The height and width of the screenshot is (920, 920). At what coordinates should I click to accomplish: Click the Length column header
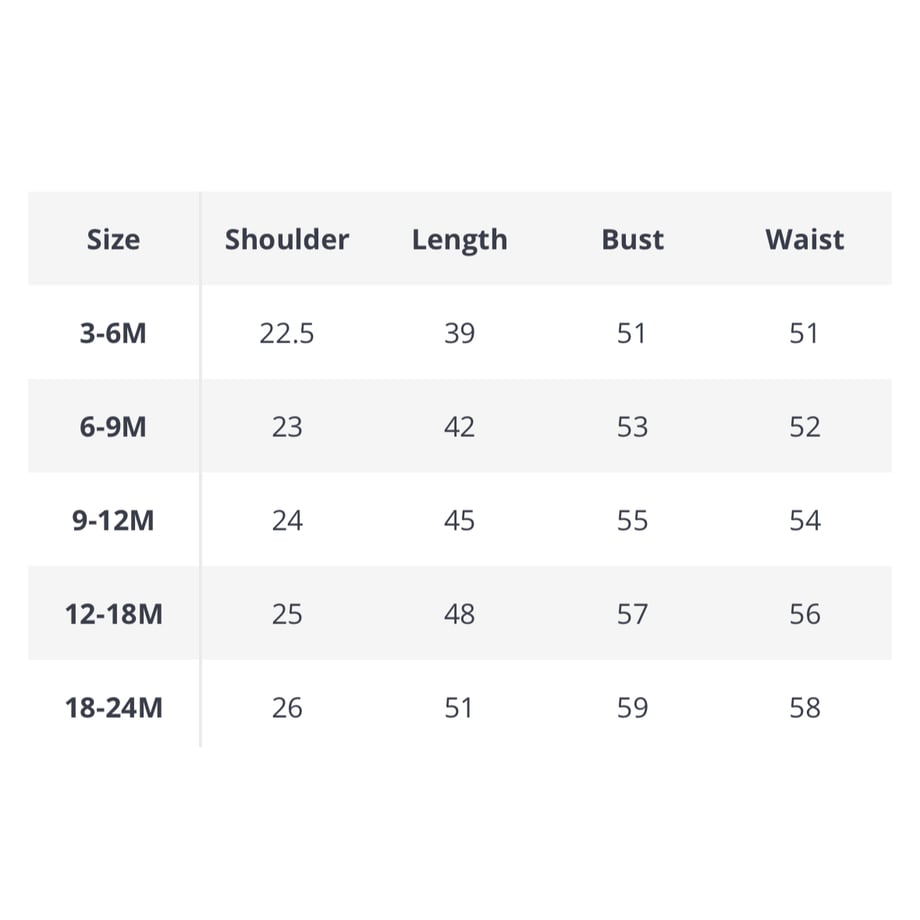459,241
